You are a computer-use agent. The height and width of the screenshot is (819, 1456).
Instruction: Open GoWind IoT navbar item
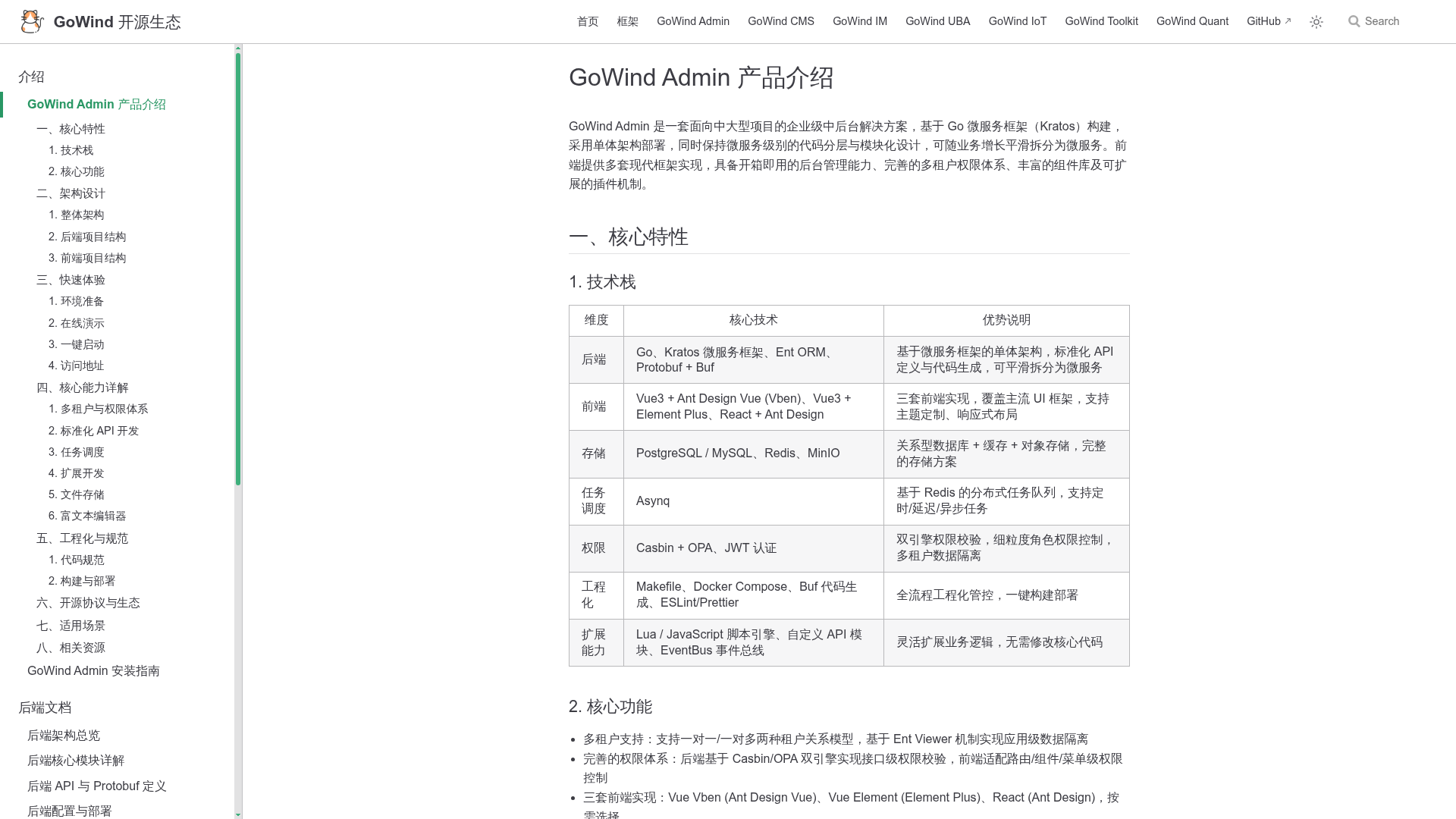1018,21
